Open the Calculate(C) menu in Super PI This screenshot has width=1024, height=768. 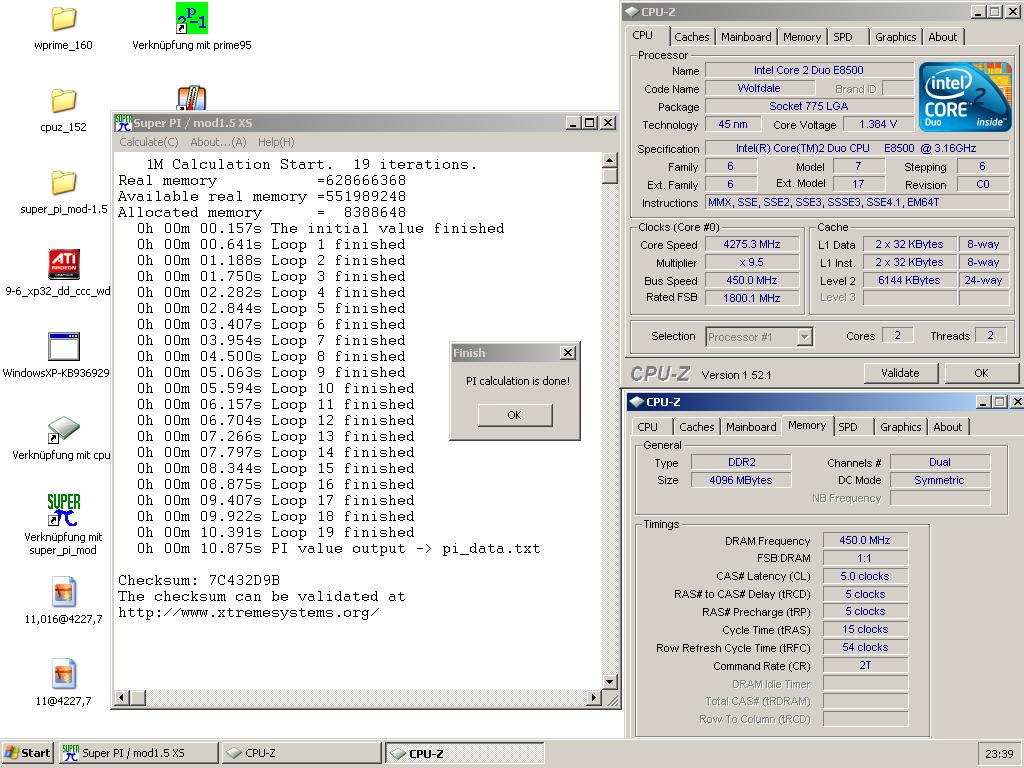(149, 142)
